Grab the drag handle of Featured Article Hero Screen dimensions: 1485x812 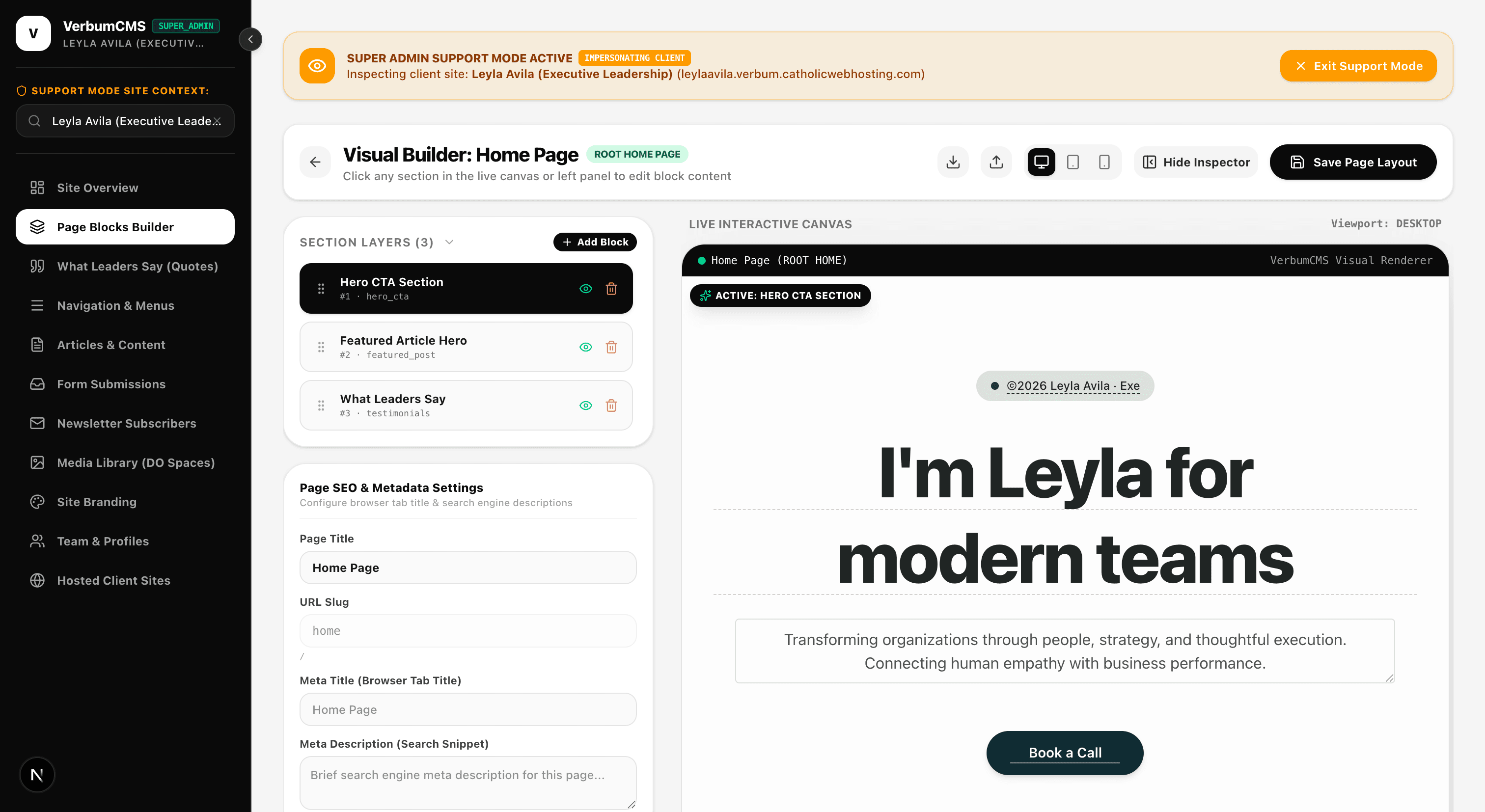321,347
